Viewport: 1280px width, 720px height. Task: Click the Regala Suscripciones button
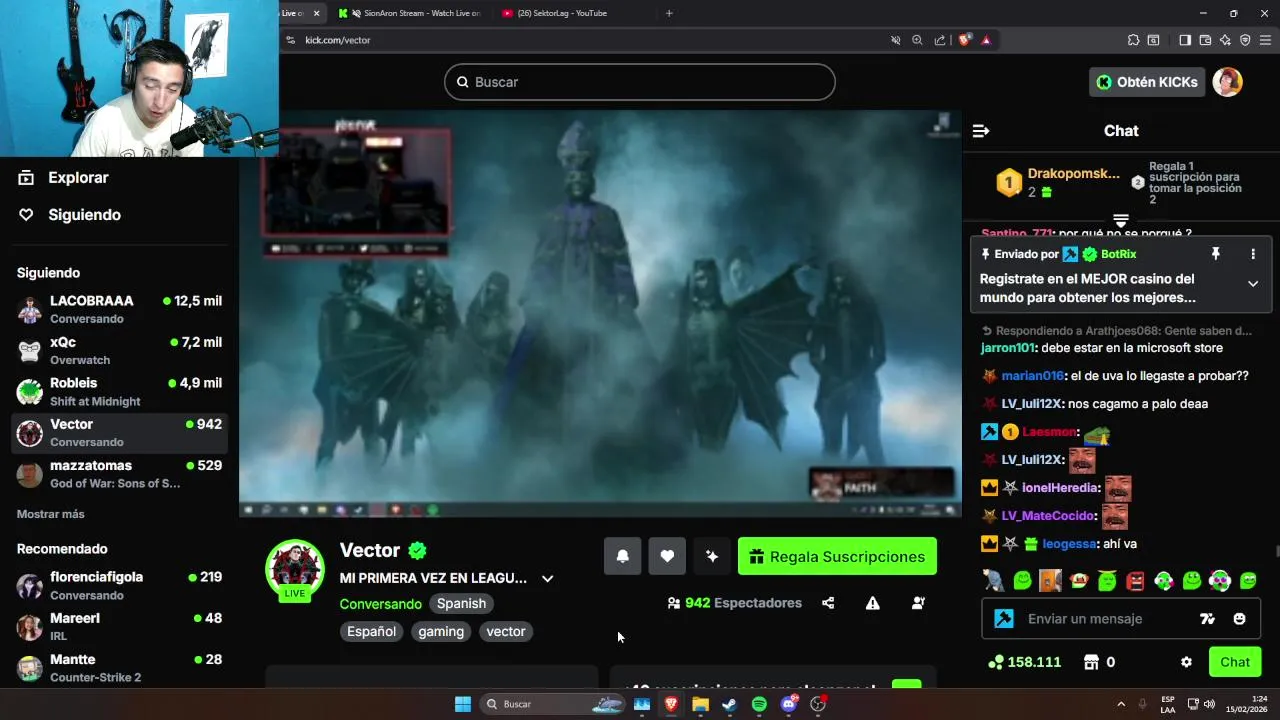[x=837, y=557]
